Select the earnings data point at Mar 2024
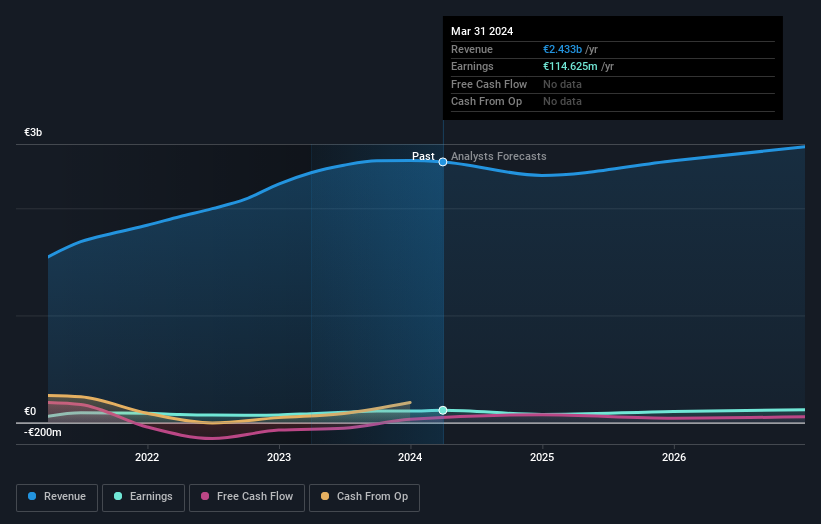Image resolution: width=821 pixels, height=524 pixels. point(443,410)
